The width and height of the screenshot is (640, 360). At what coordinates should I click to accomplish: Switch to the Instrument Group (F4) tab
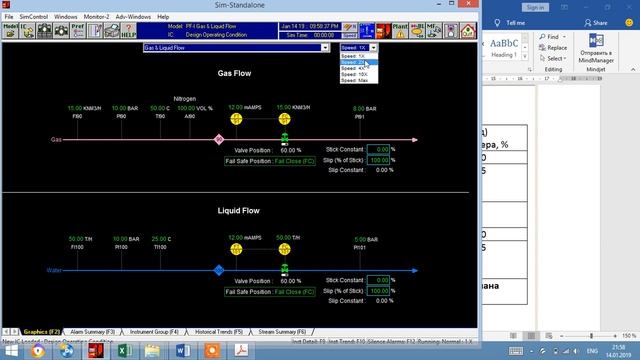pos(154,332)
